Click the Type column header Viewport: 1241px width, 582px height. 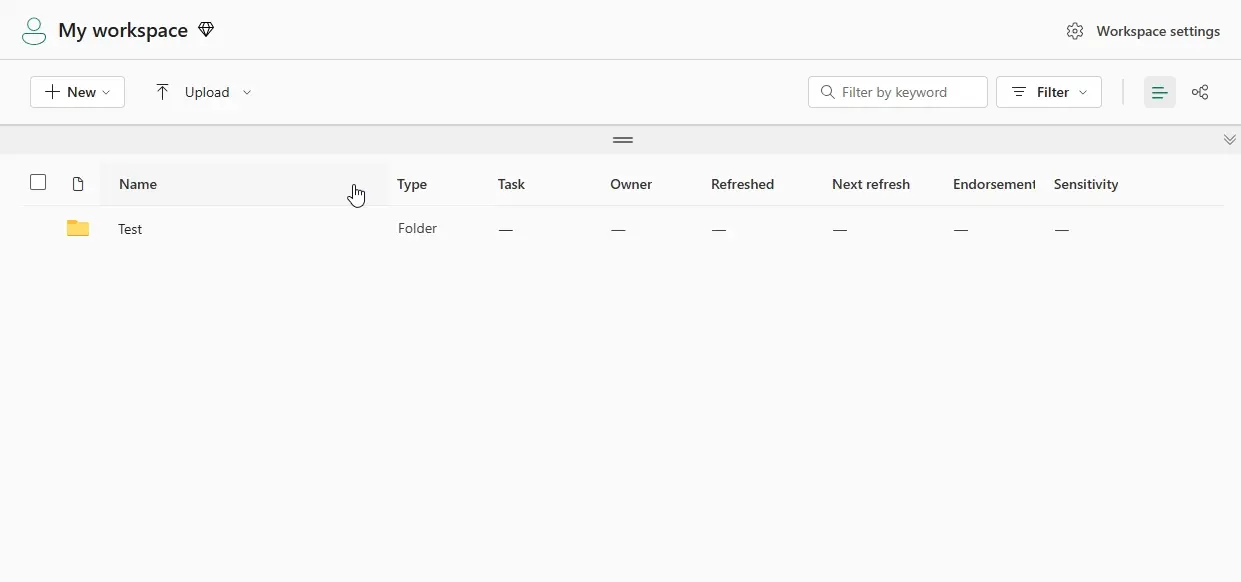click(412, 184)
